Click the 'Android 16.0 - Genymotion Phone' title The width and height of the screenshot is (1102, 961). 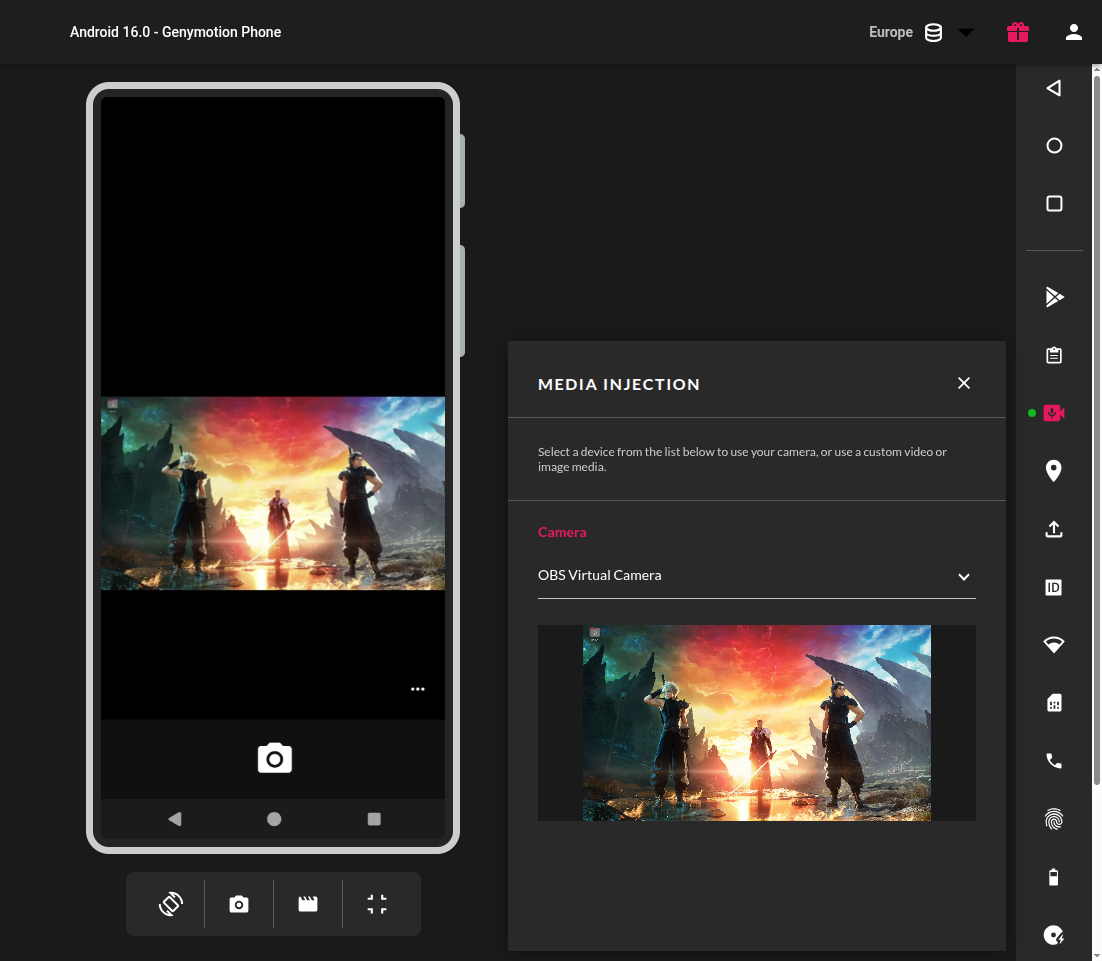pyautogui.click(x=176, y=32)
